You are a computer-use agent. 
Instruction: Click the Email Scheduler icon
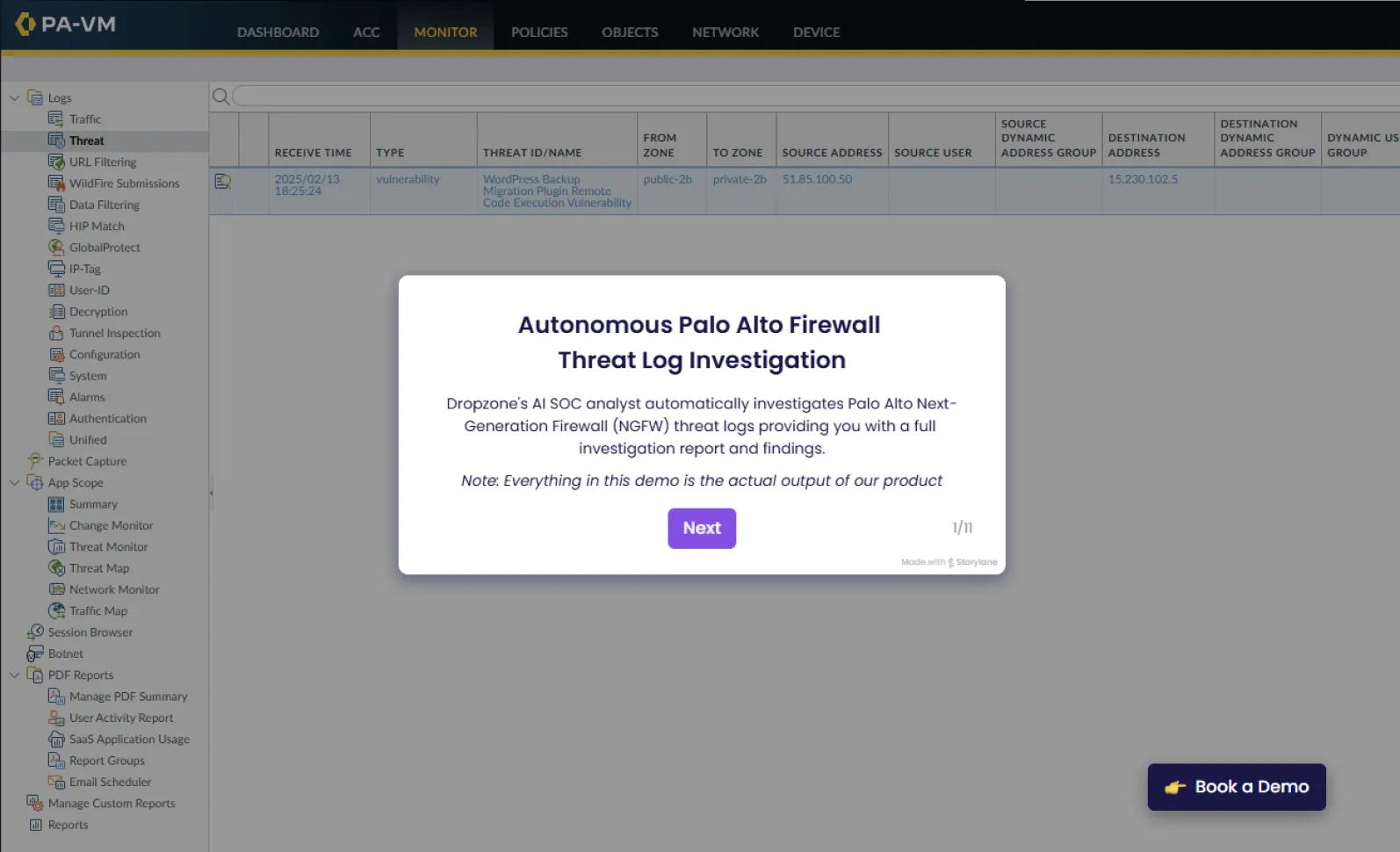[56, 782]
